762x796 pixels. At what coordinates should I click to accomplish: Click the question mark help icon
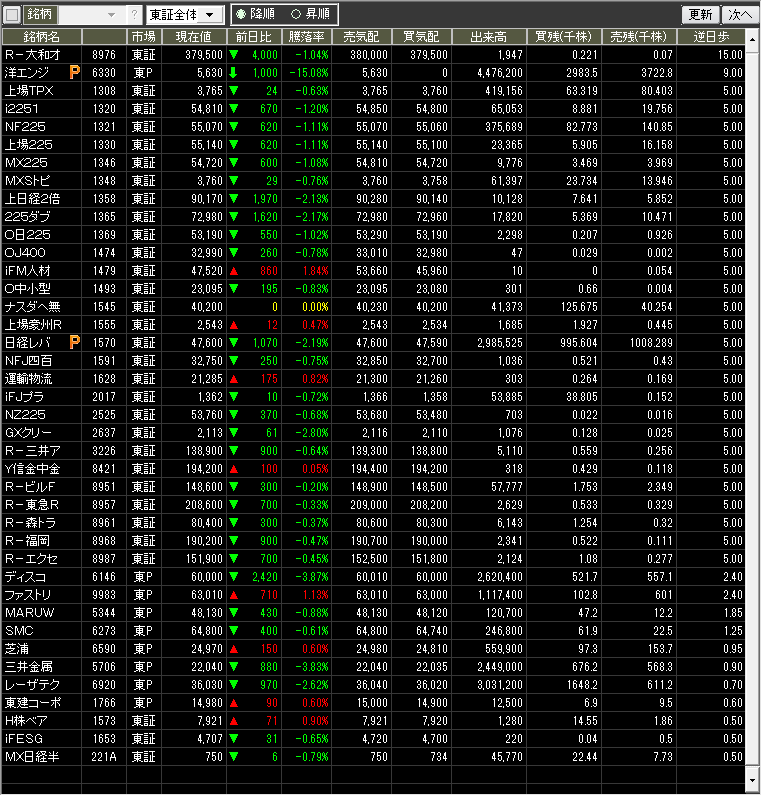point(135,15)
